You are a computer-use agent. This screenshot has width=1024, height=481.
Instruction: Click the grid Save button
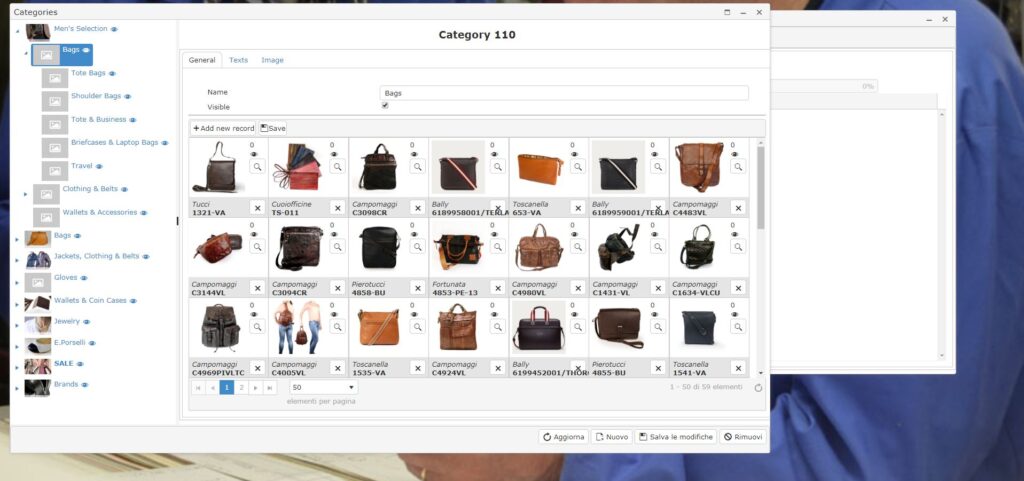pos(273,129)
